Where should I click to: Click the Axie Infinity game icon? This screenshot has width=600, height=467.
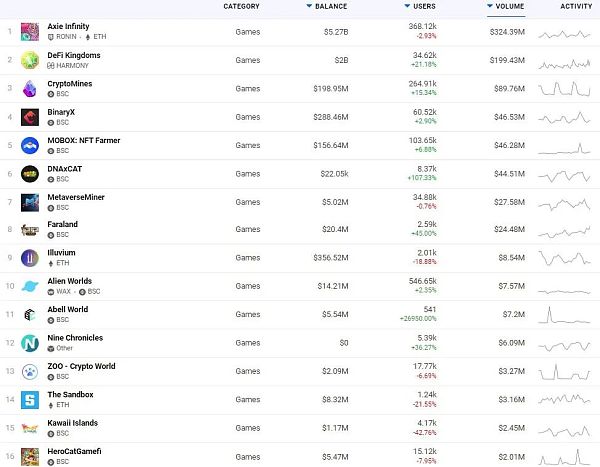(29, 31)
